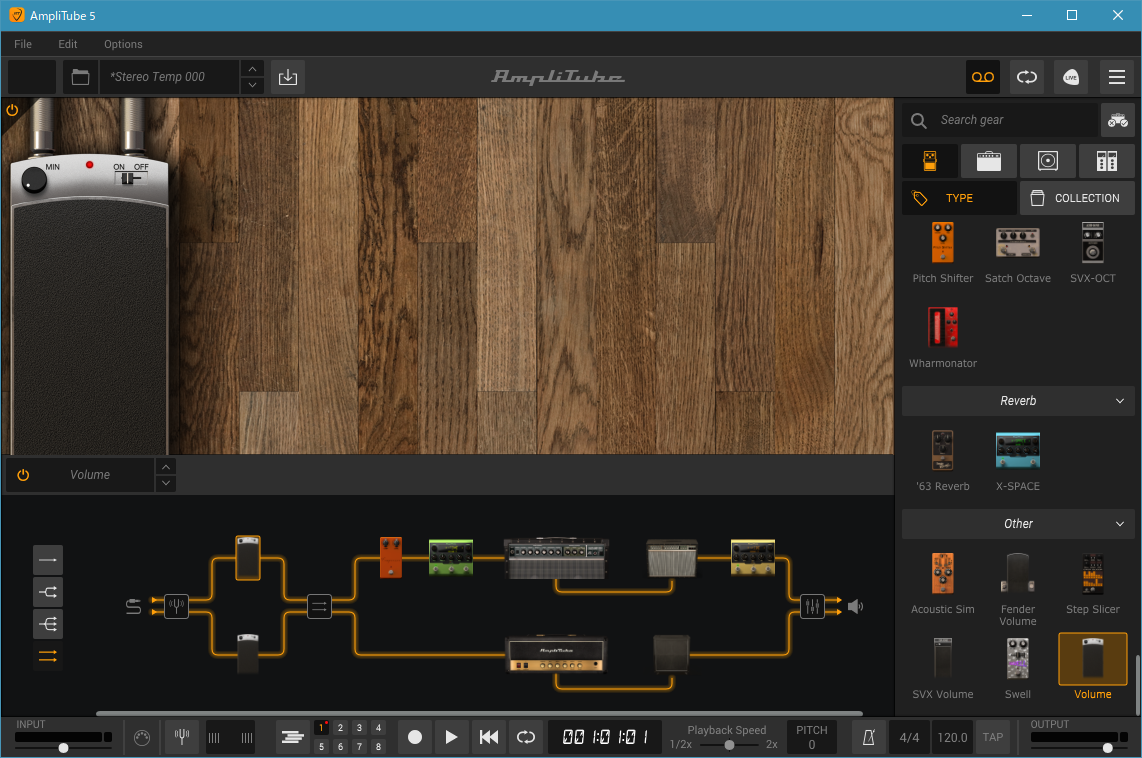Go to previous preset with up arrow

click(x=252, y=68)
